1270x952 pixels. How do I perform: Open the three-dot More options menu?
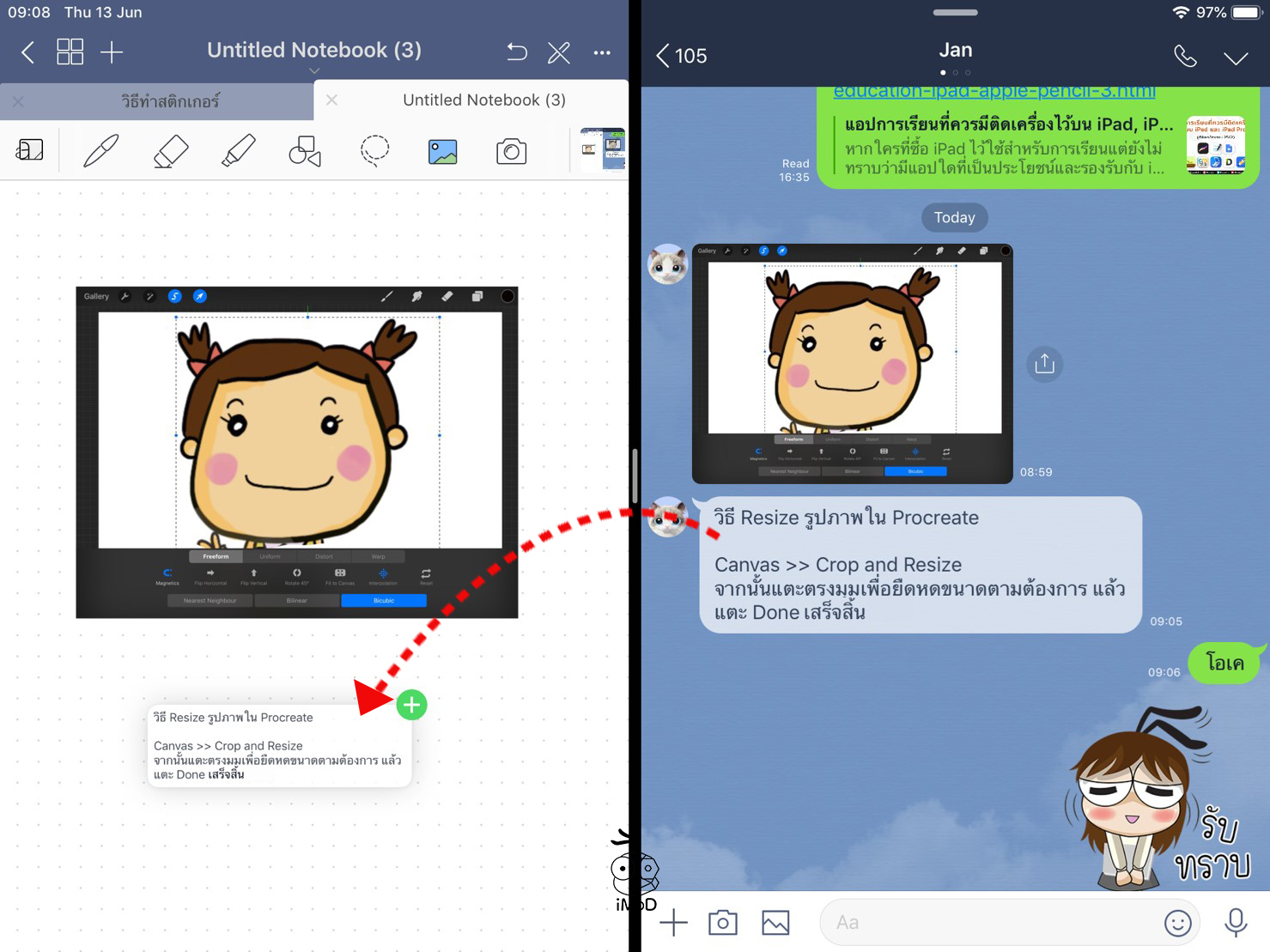click(602, 52)
